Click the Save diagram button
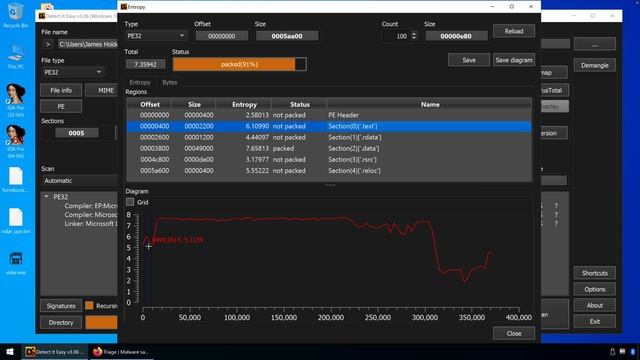 click(x=513, y=60)
